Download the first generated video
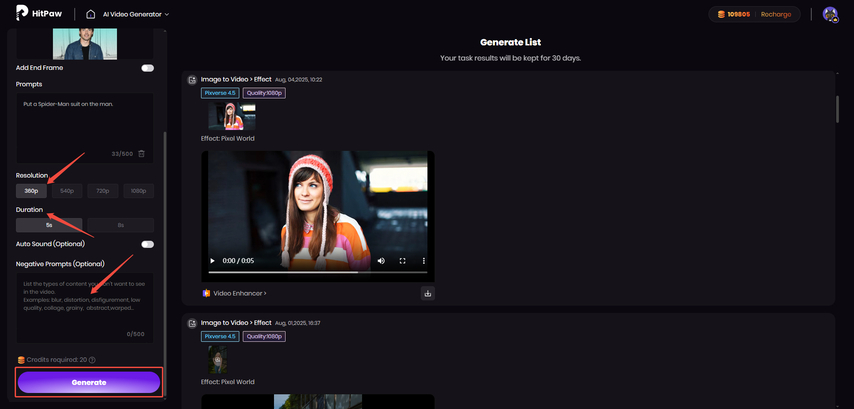 427,293
